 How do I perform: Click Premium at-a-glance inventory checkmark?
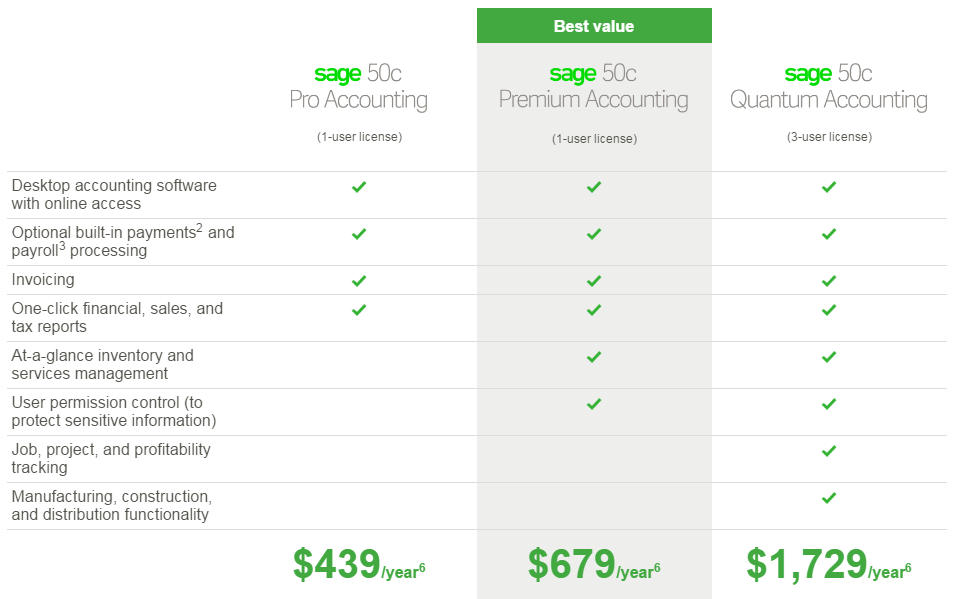point(594,357)
